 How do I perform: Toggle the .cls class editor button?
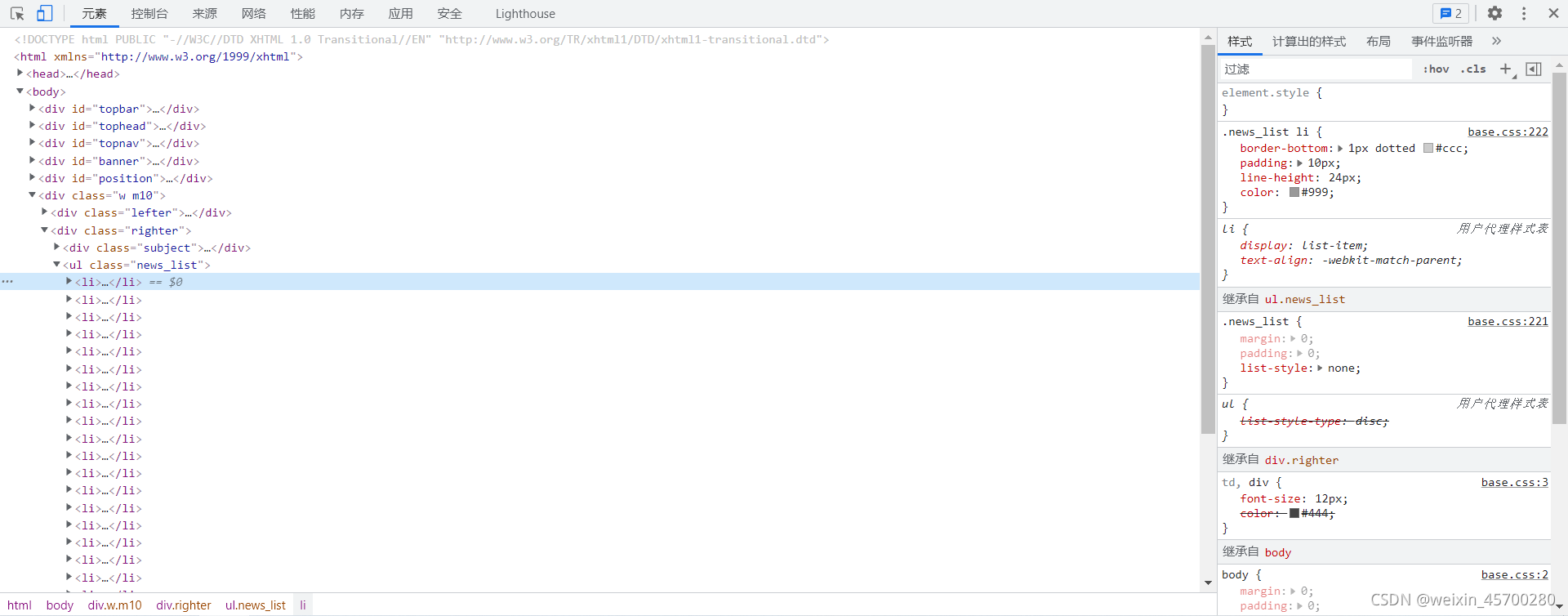click(x=1473, y=69)
